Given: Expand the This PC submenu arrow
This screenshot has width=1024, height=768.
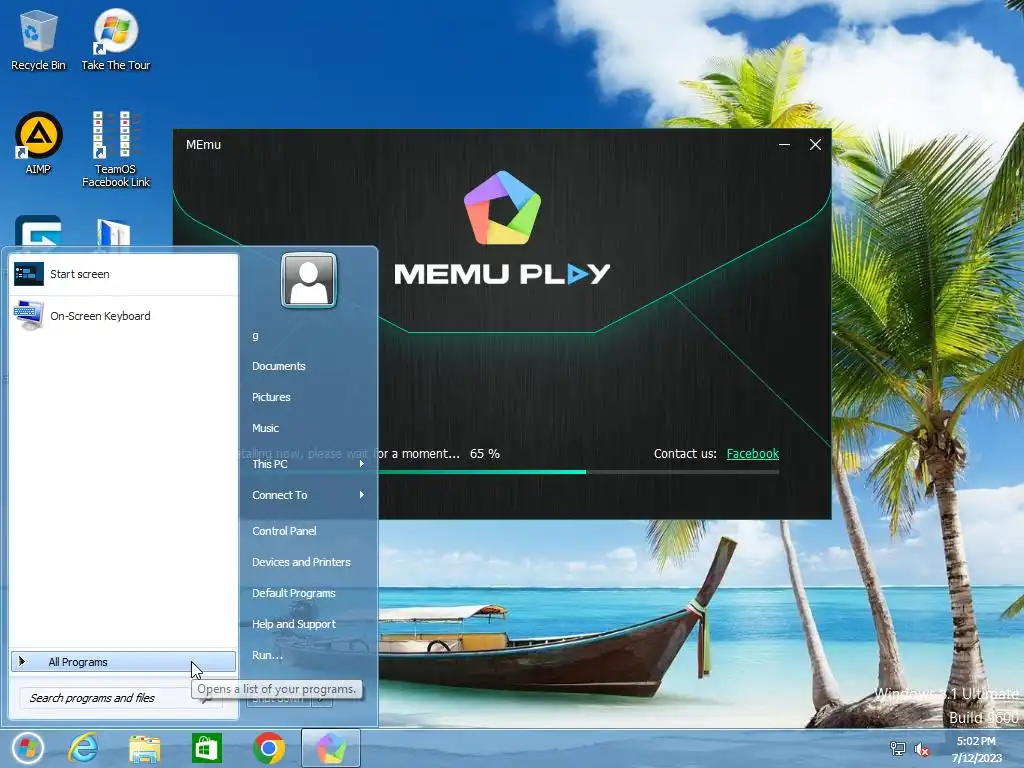Looking at the screenshot, I should pos(361,464).
